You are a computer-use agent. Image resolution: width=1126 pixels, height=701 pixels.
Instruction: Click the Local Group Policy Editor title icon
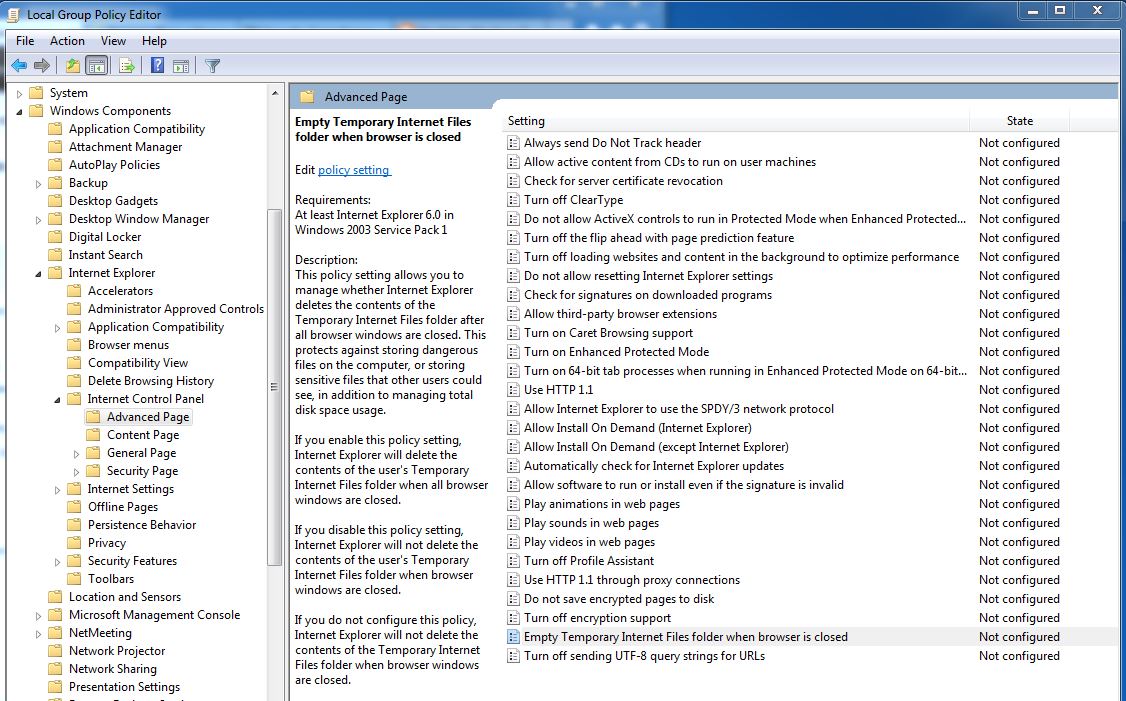[x=13, y=14]
